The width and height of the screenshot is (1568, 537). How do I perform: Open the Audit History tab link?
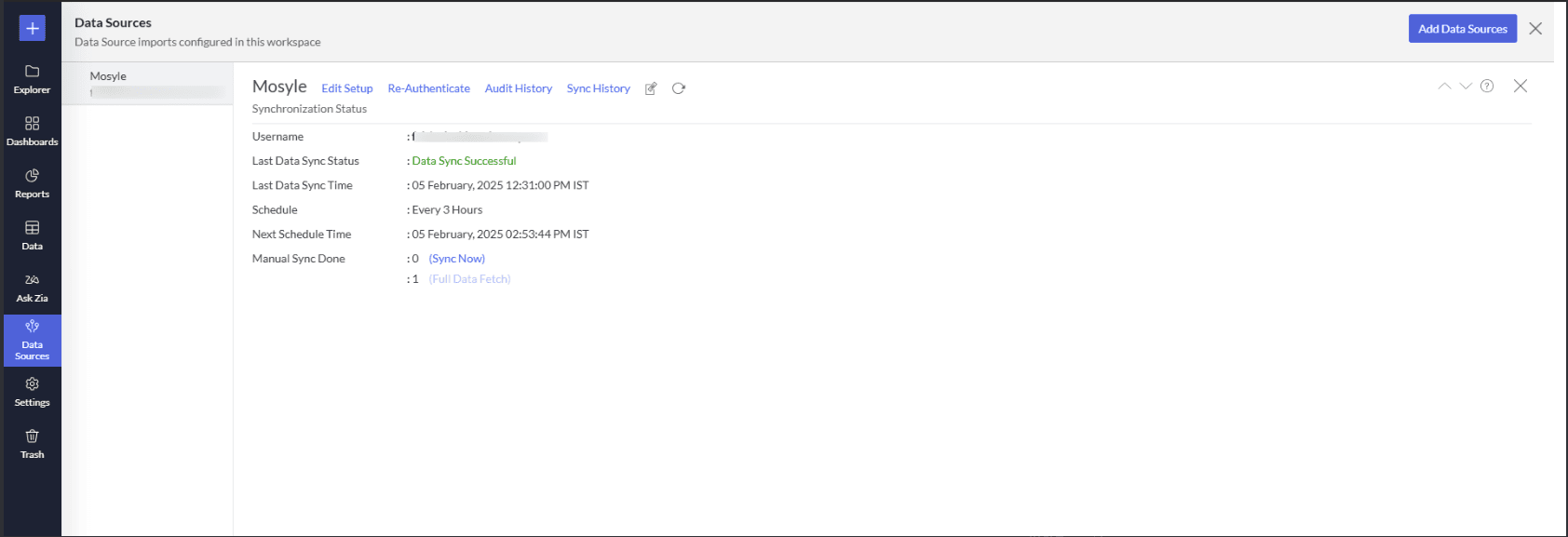pyautogui.click(x=518, y=88)
